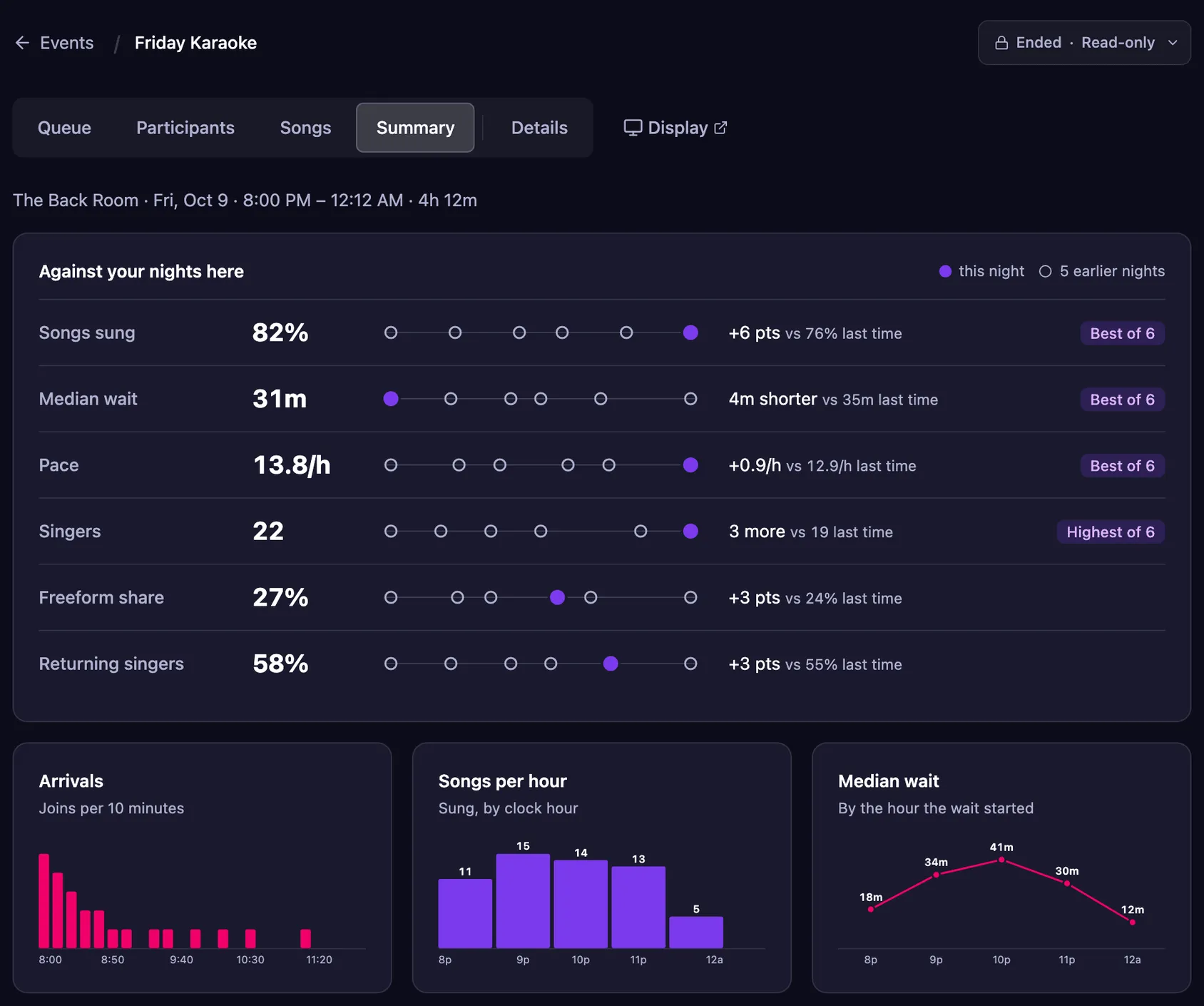Open the Details tab
1204x1006 pixels.
coord(539,128)
